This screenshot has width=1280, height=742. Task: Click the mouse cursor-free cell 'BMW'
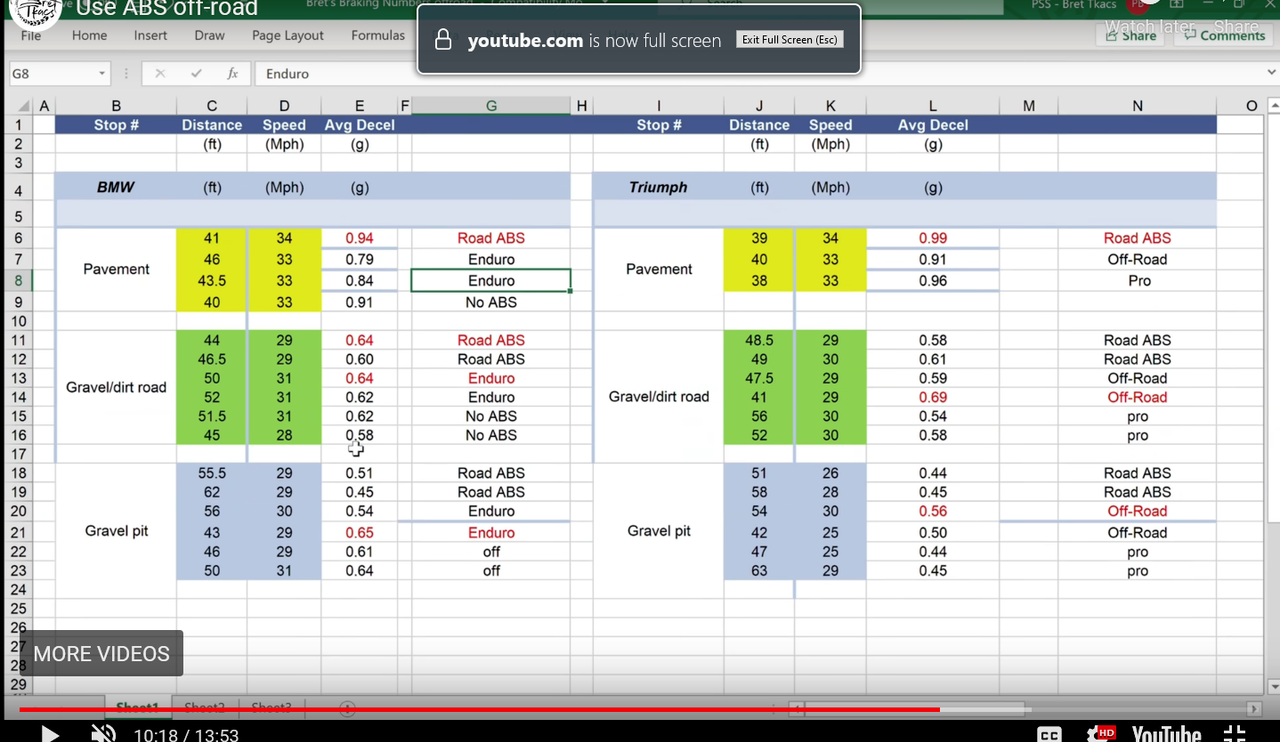pos(116,187)
